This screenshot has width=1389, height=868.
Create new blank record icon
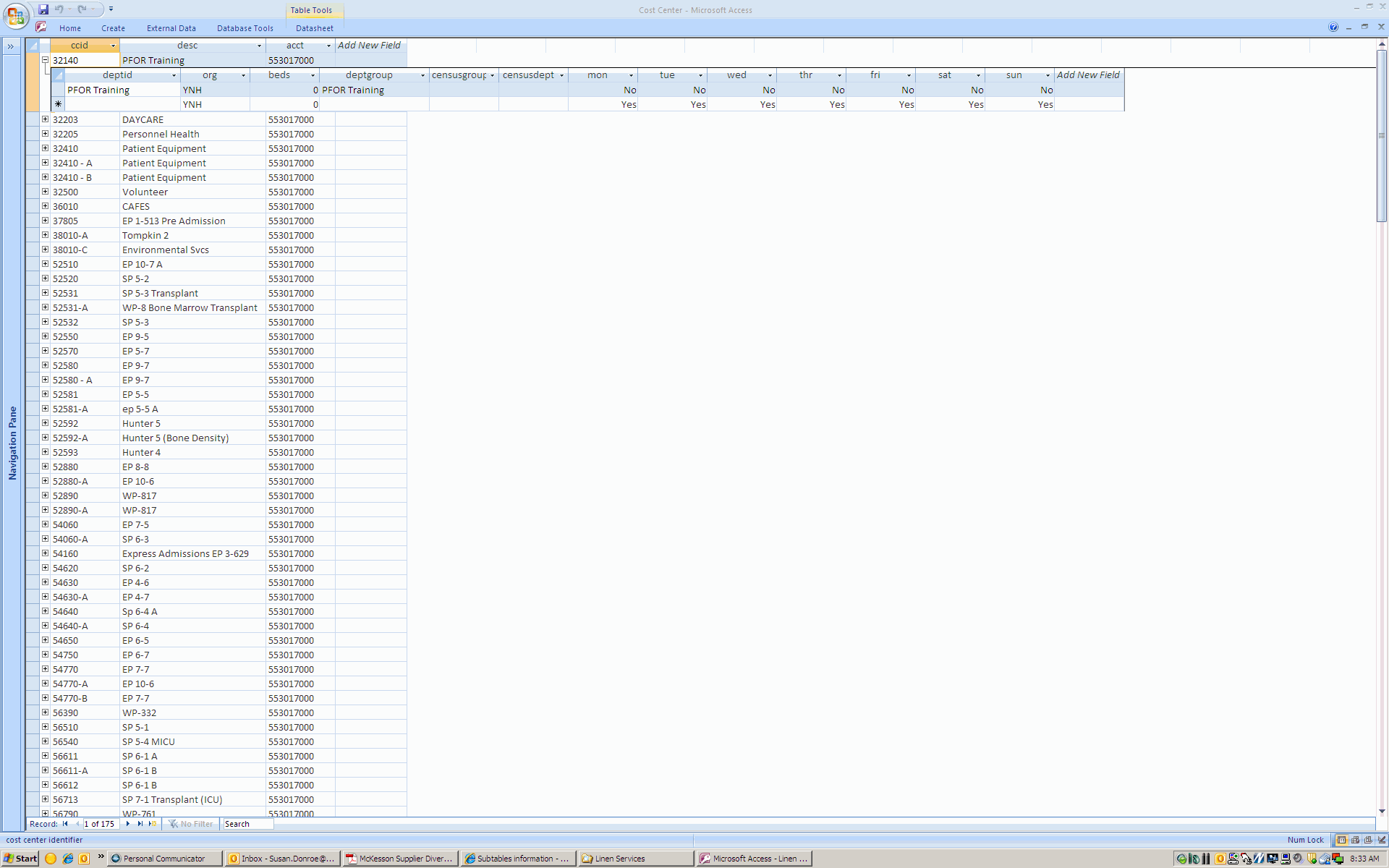(153, 824)
